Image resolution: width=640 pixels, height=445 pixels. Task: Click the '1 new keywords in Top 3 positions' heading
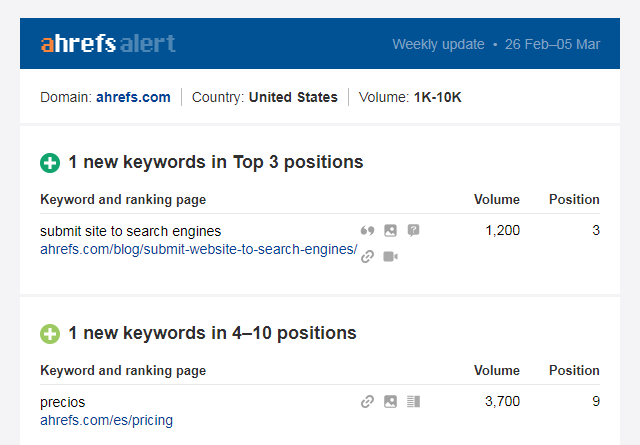tap(216, 162)
